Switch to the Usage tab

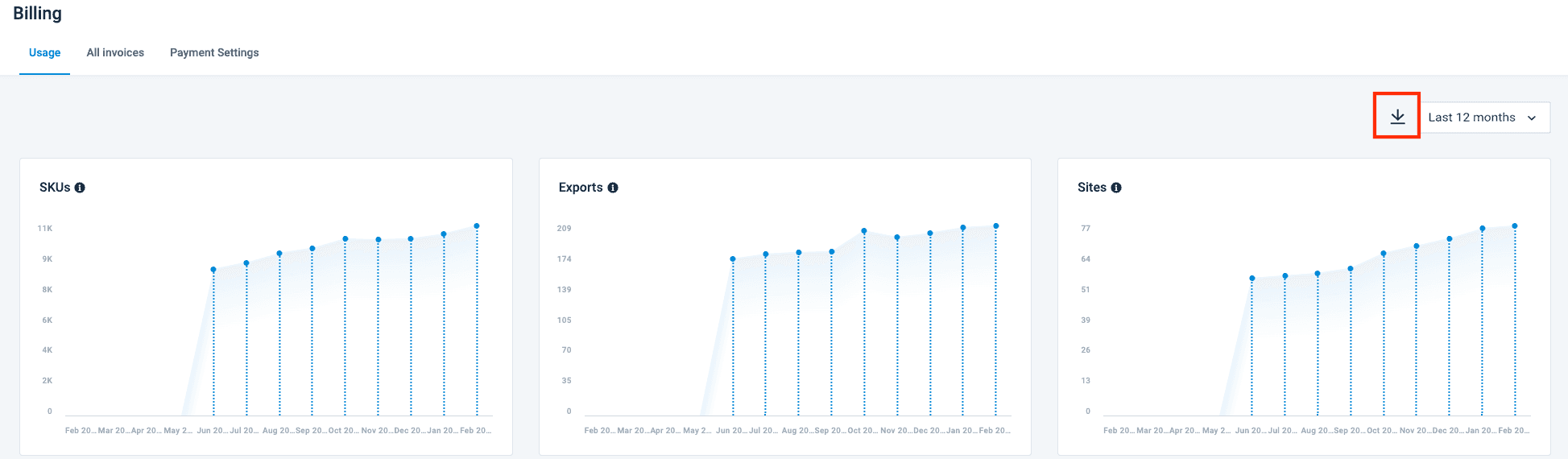coord(44,52)
